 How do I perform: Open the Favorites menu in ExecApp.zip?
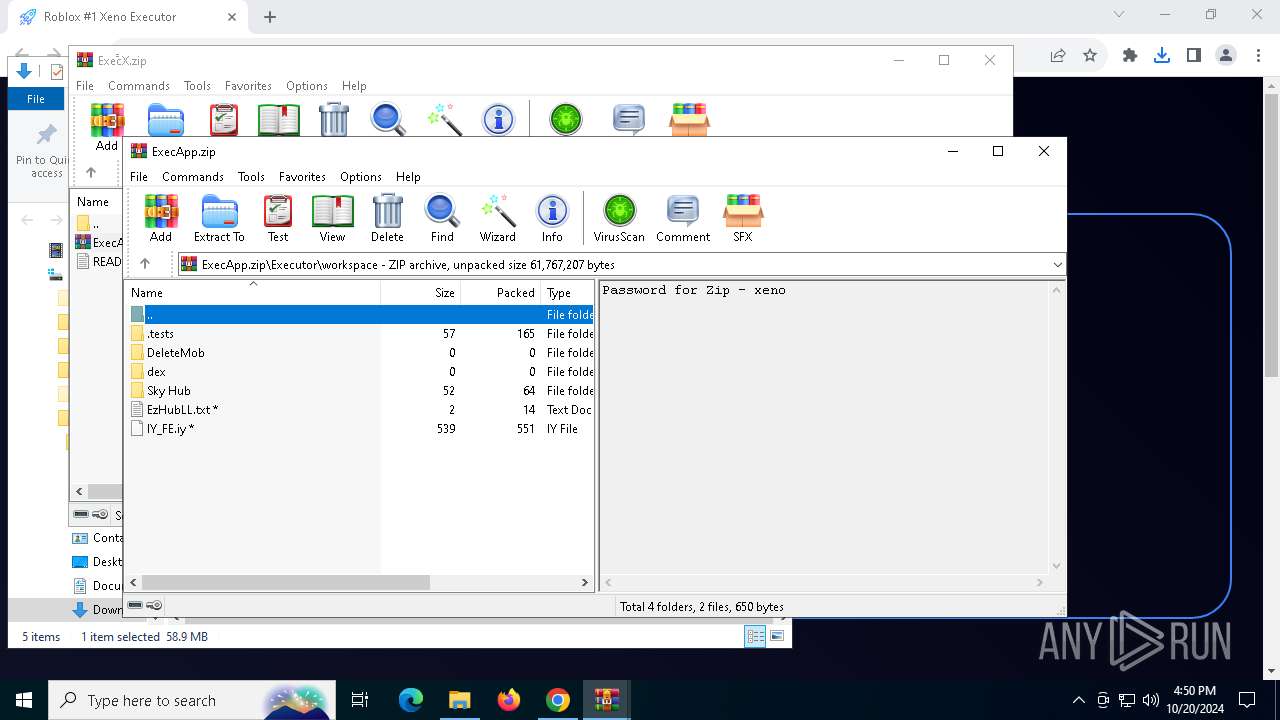(x=302, y=176)
